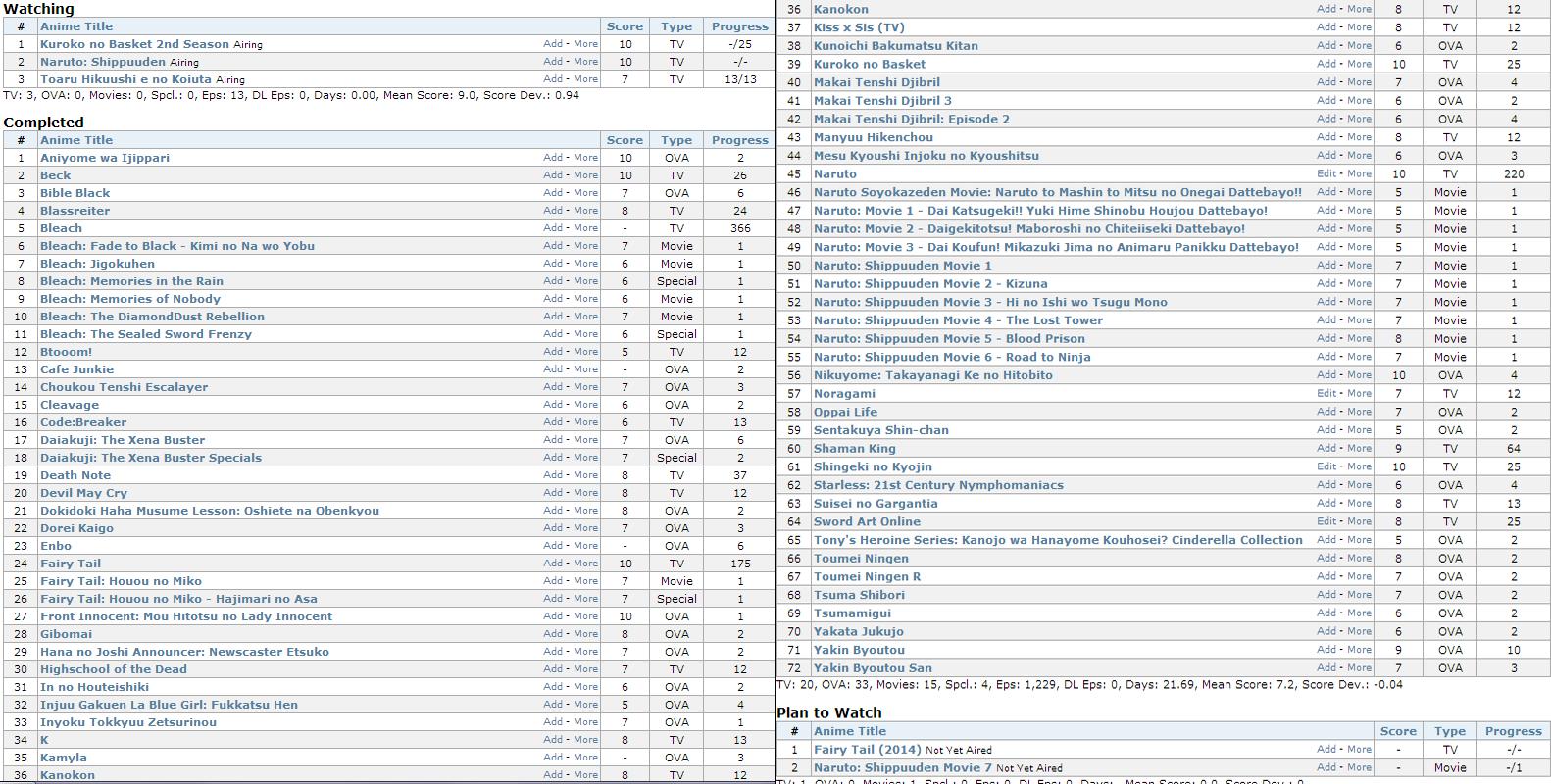Click Add in the Devil May Cry row
This screenshot has height=784, width=1551.
(x=553, y=492)
